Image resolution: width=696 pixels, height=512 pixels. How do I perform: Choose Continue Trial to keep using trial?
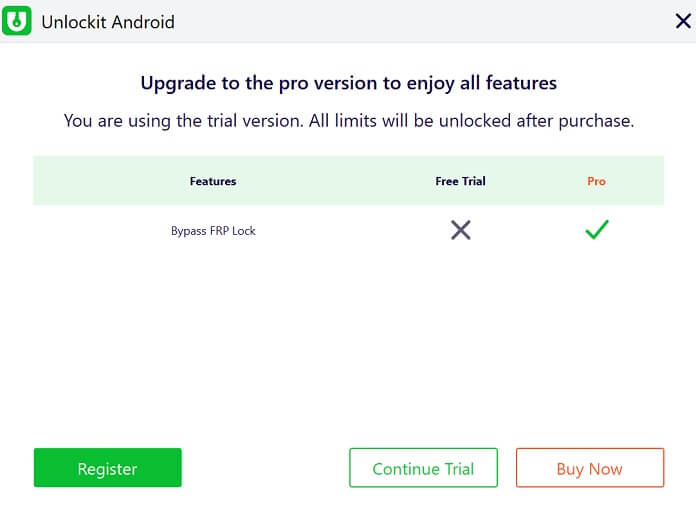[423, 468]
